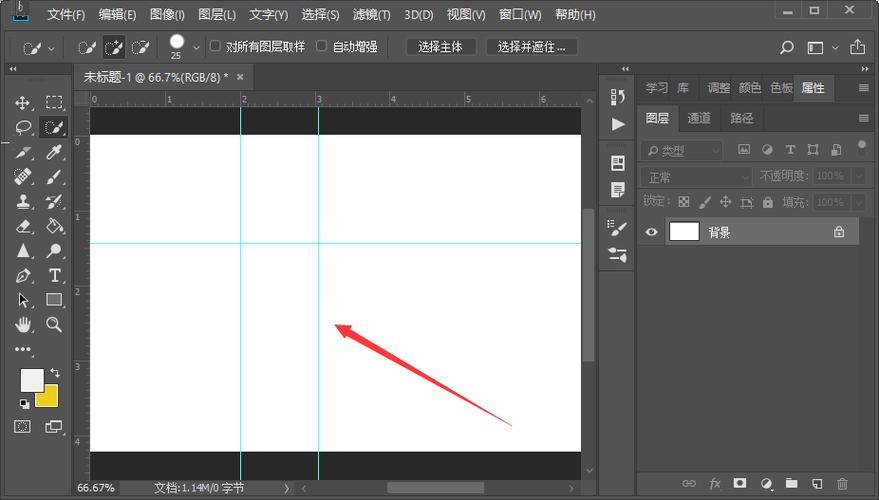
Task: Delete layer with trash icon
Action: pyautogui.click(x=842, y=483)
